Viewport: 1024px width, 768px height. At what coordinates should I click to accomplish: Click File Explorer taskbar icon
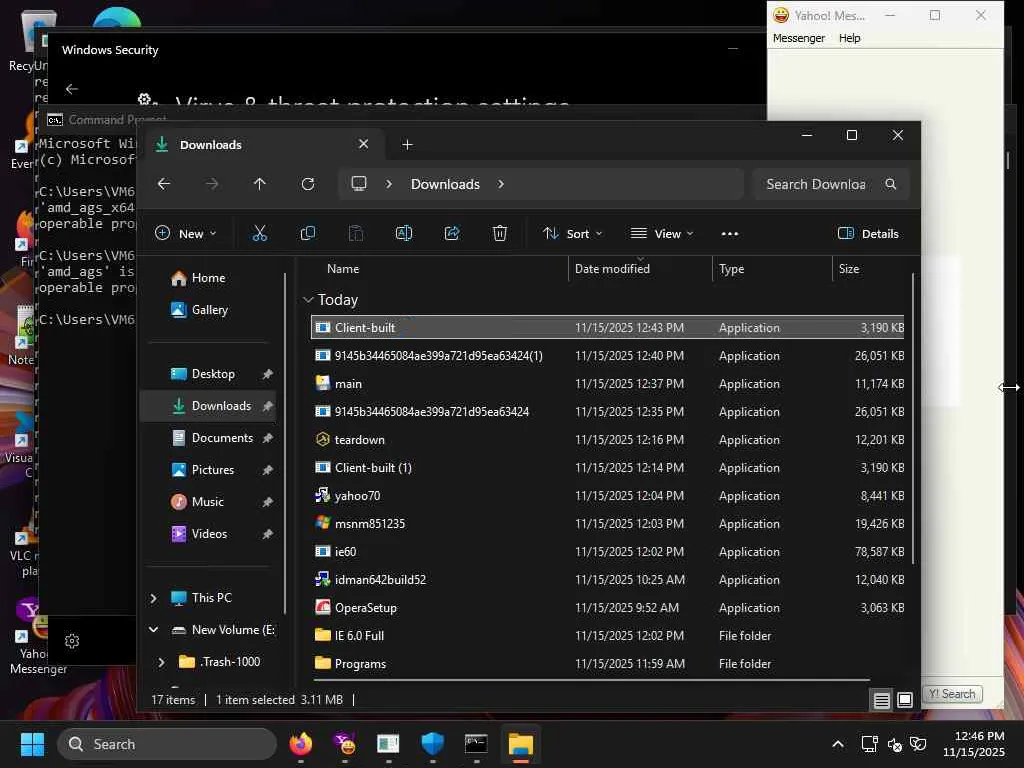pyautogui.click(x=520, y=744)
